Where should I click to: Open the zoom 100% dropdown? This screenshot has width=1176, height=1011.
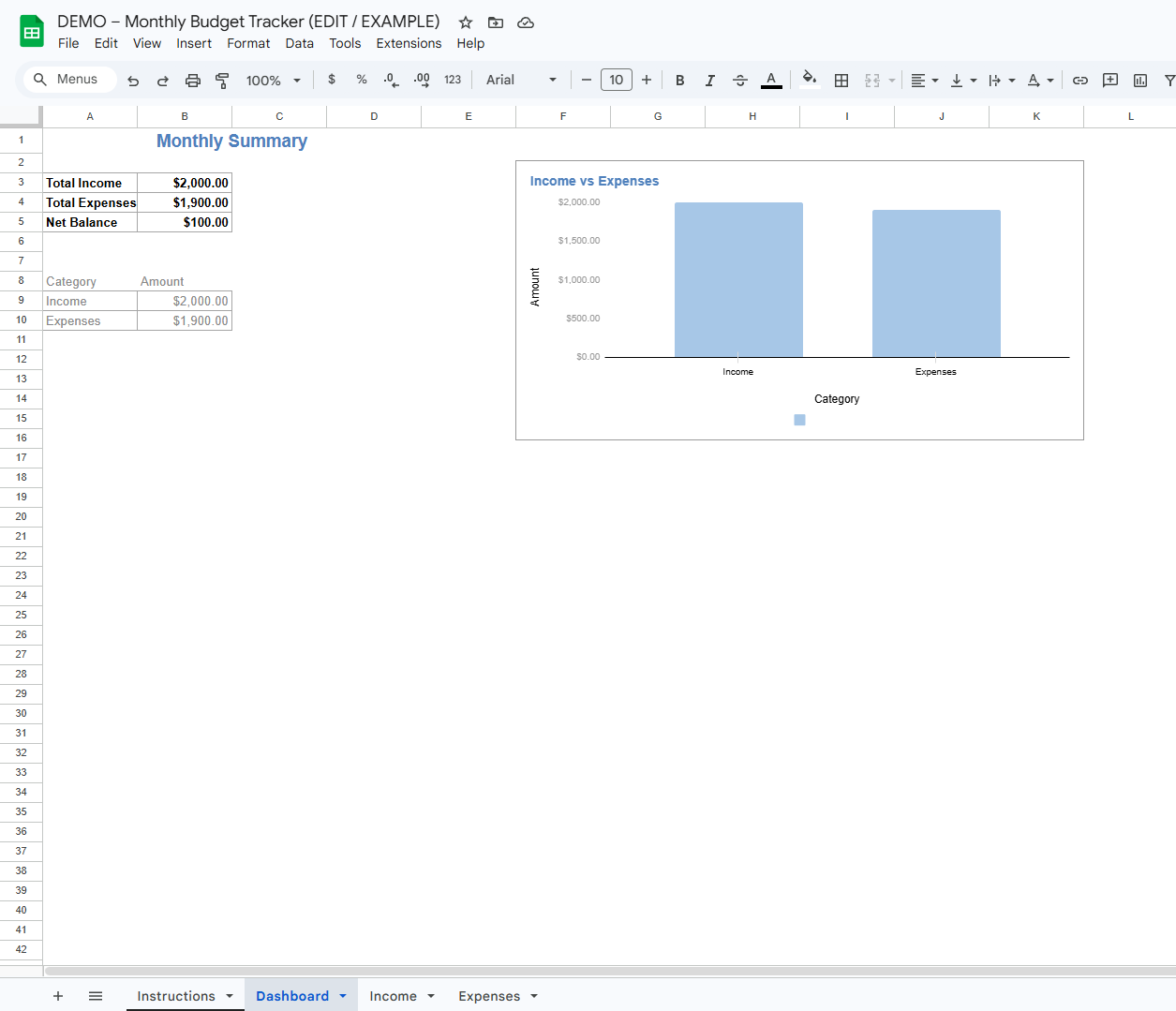[x=273, y=81]
